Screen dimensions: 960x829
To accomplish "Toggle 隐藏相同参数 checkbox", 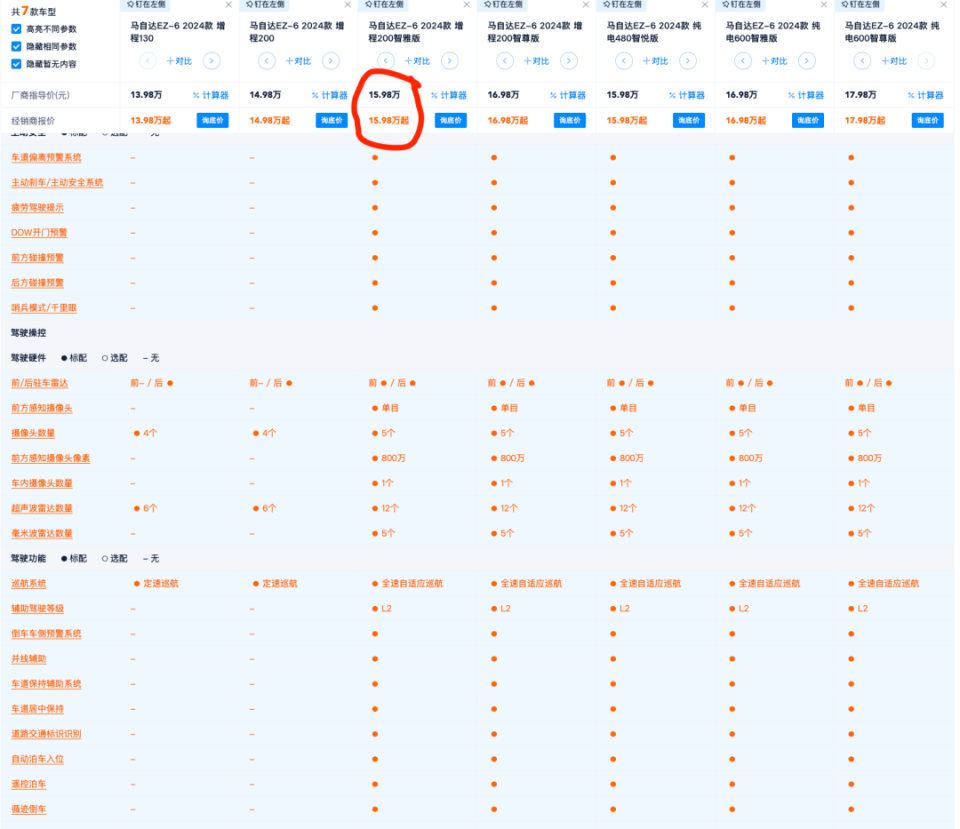I will [17, 47].
